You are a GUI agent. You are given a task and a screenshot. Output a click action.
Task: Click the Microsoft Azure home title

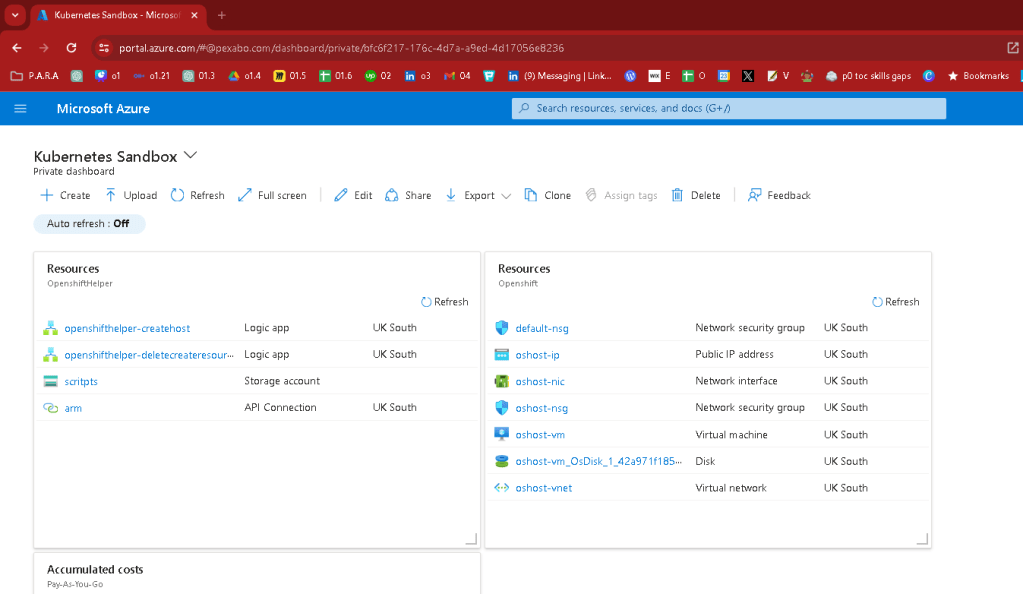pyautogui.click(x=103, y=108)
